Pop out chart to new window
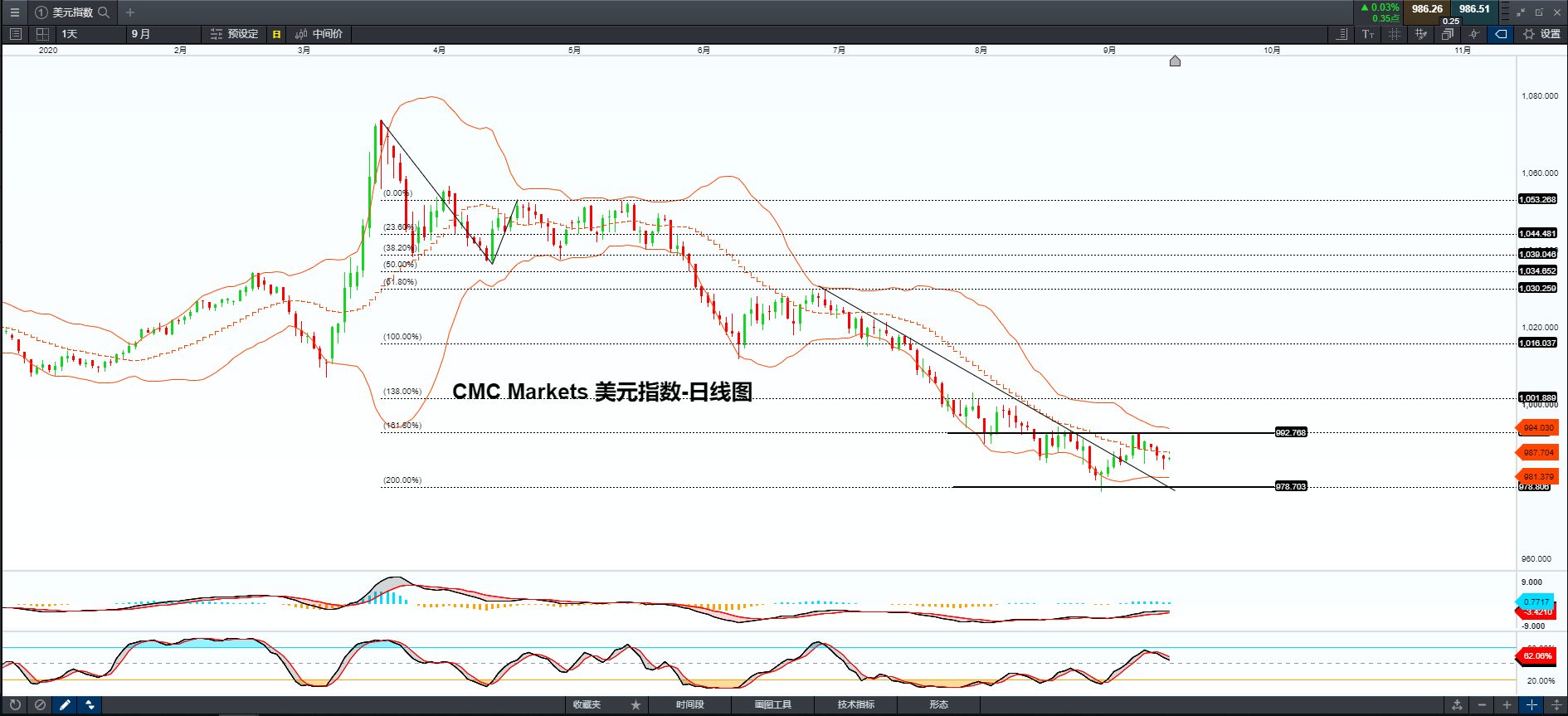Viewport: 1568px width, 716px height. (x=1539, y=12)
